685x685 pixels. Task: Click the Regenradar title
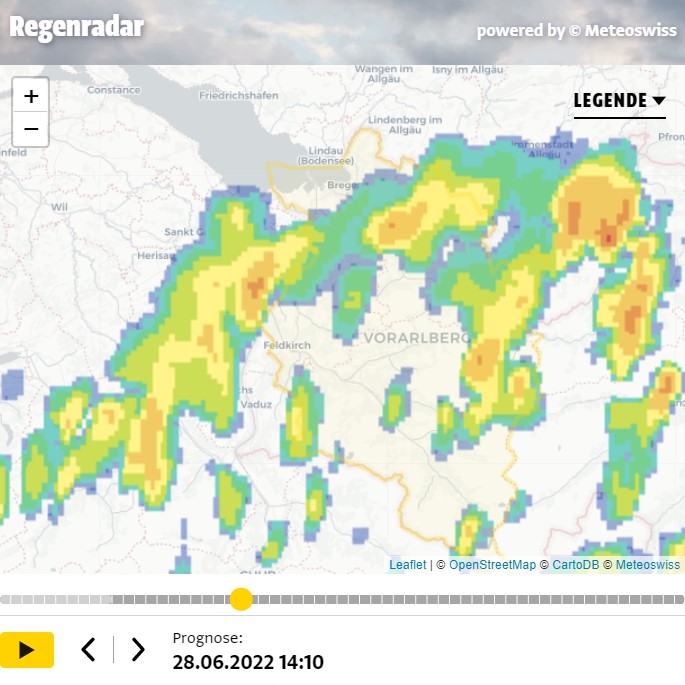(x=76, y=27)
